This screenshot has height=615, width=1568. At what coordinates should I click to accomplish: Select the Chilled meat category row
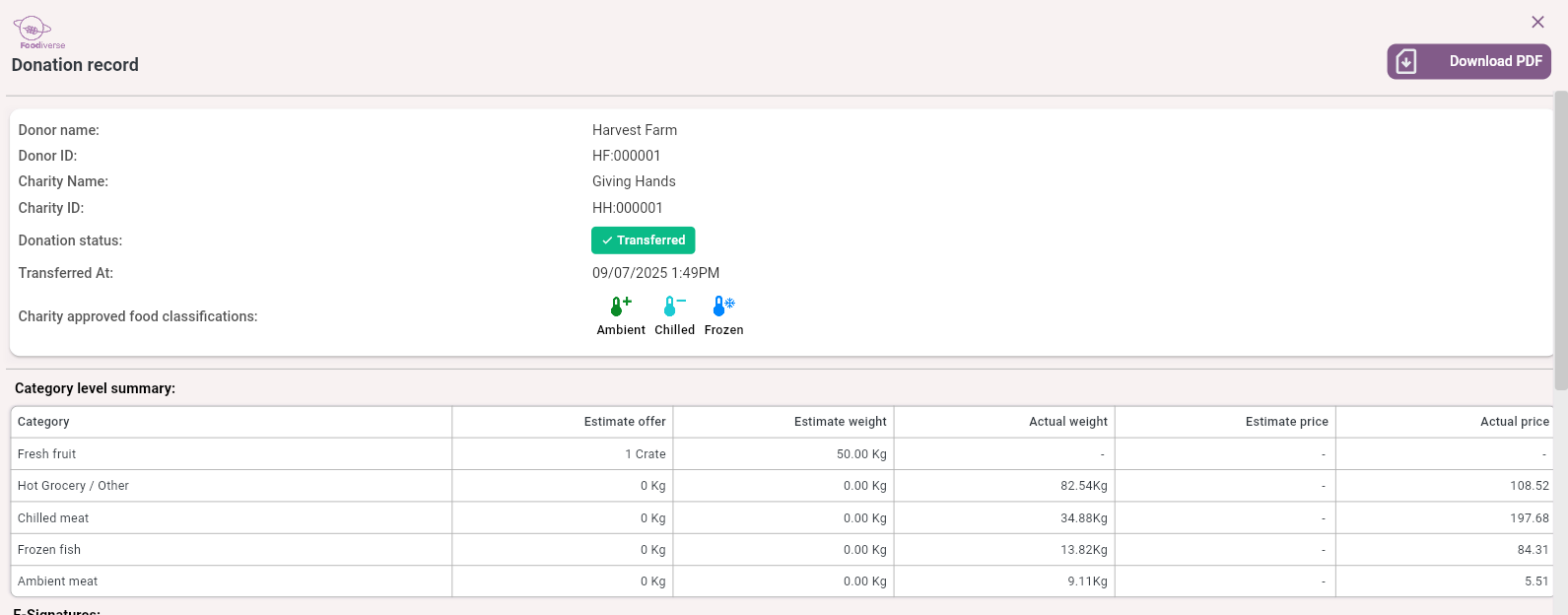53,518
